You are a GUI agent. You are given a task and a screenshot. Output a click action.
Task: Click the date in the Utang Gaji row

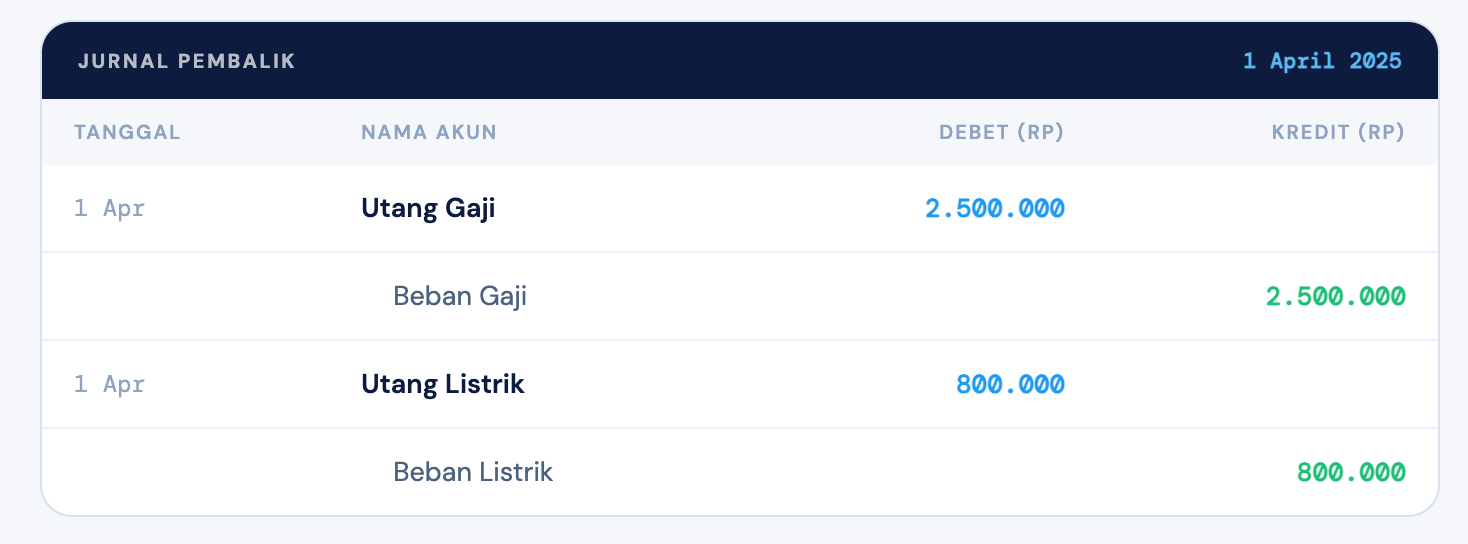tap(109, 209)
